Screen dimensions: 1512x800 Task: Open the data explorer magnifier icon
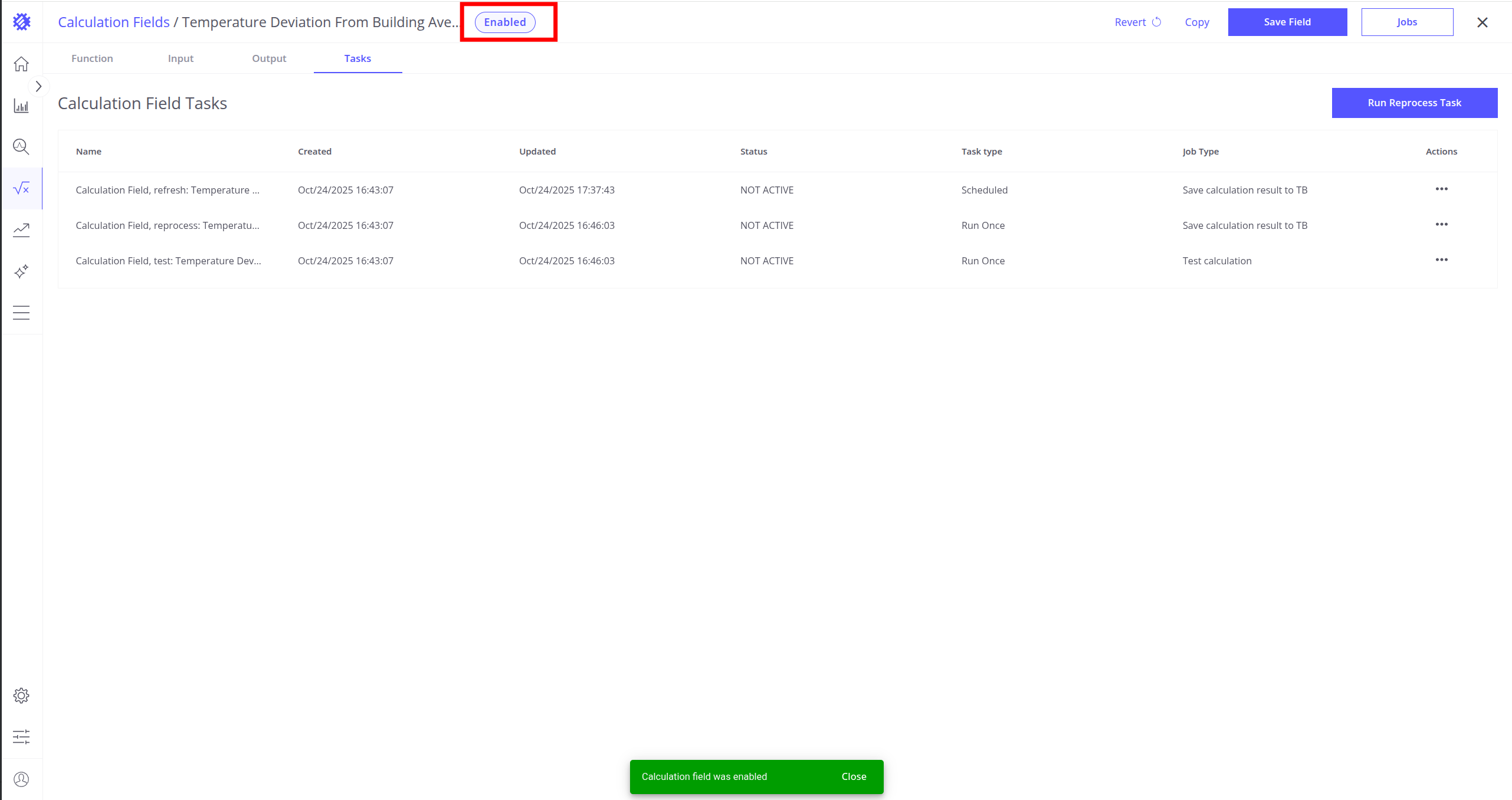(x=21, y=146)
